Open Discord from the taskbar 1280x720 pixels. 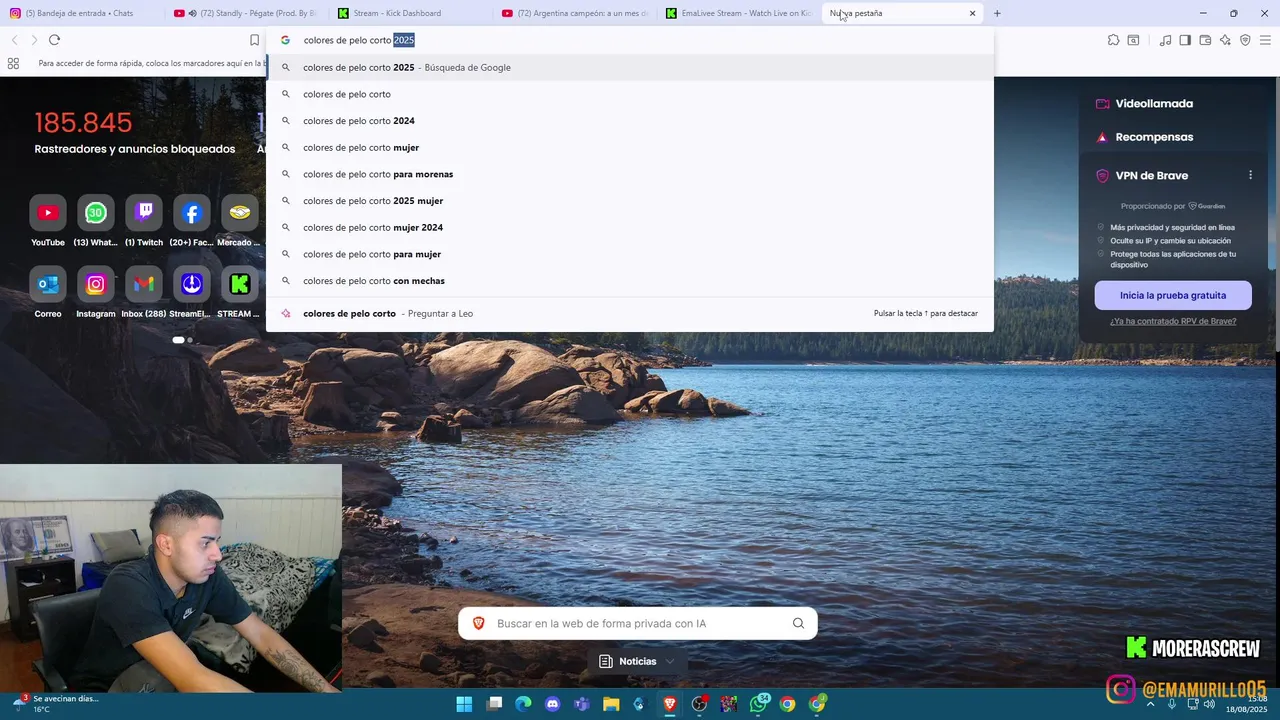pyautogui.click(x=552, y=704)
